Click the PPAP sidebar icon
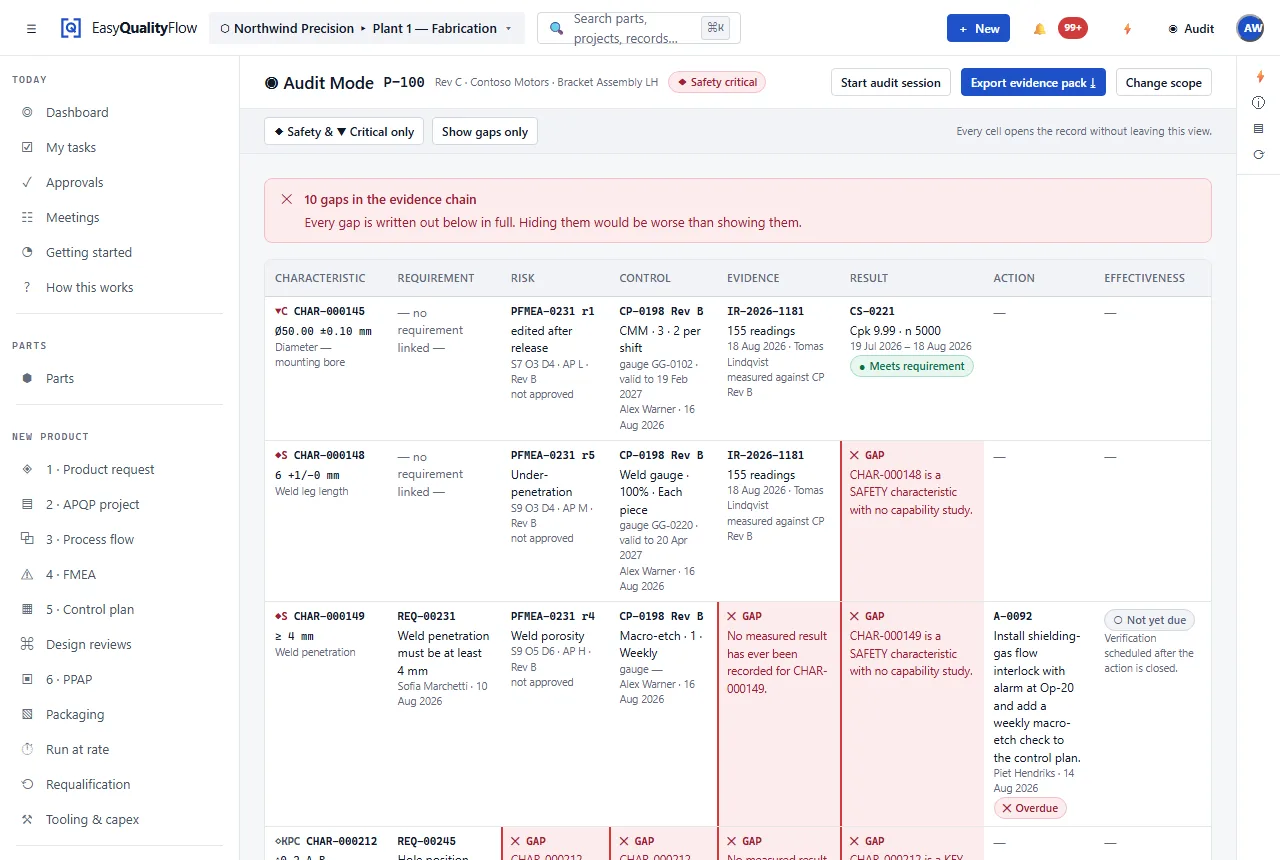Image resolution: width=1280 pixels, height=860 pixels. click(27, 680)
